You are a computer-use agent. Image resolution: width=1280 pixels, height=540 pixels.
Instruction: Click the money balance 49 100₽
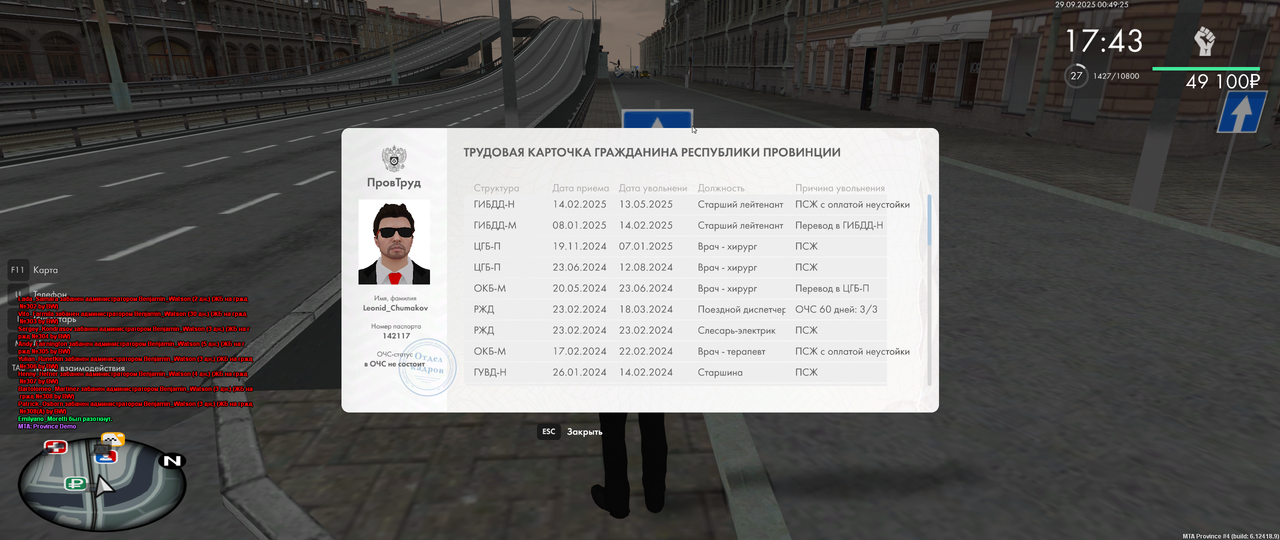point(1222,82)
